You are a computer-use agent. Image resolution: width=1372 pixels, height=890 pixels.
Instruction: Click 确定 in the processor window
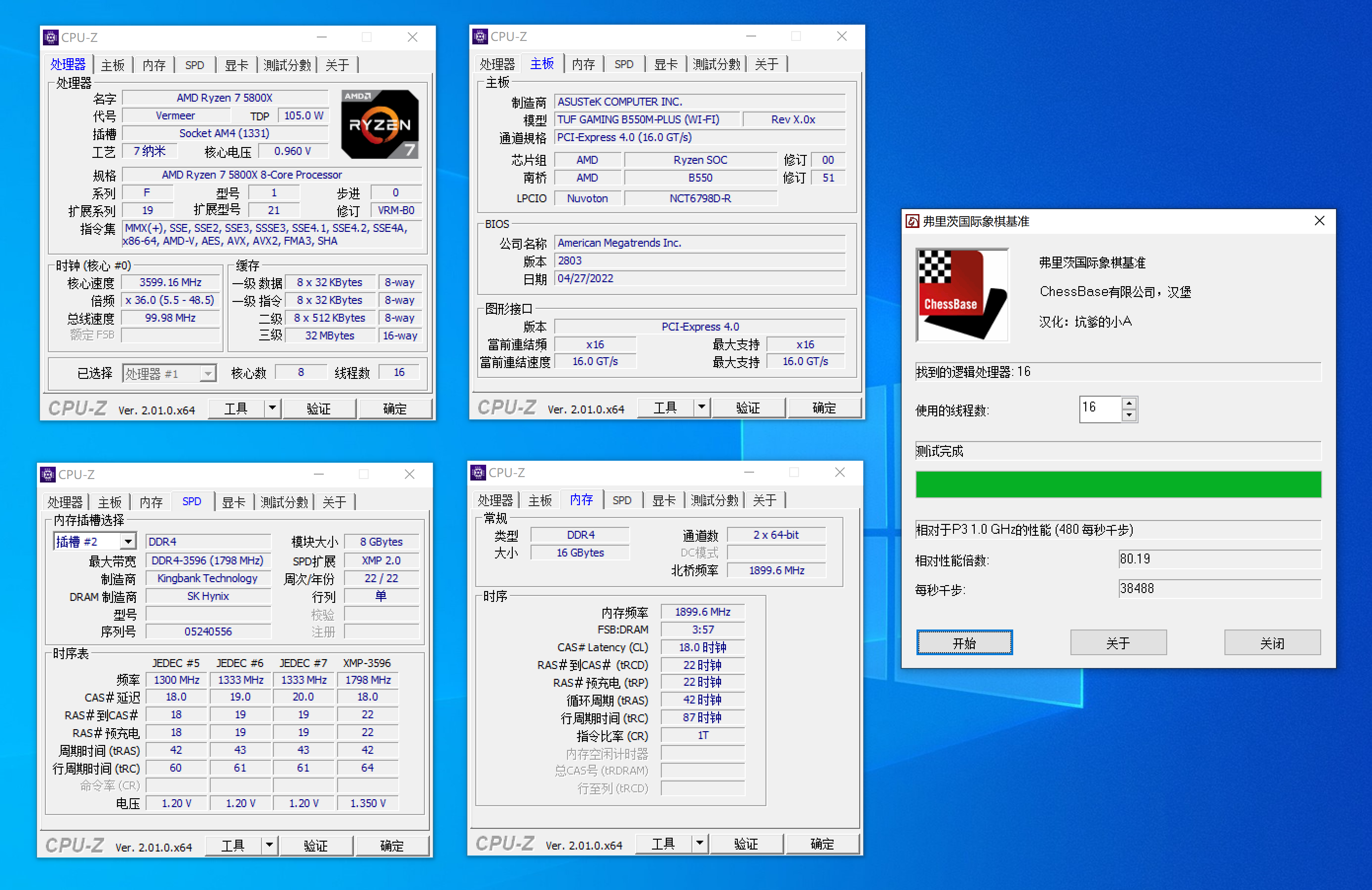click(x=395, y=408)
